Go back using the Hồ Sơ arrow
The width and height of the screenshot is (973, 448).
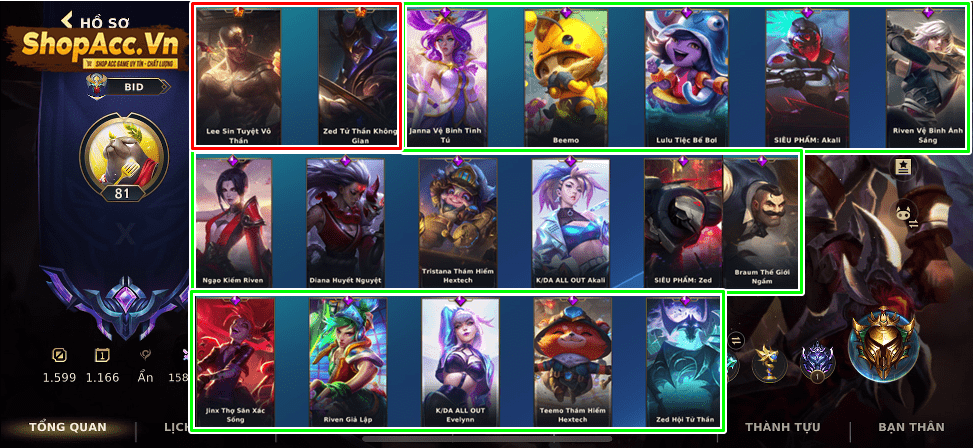click(x=67, y=20)
